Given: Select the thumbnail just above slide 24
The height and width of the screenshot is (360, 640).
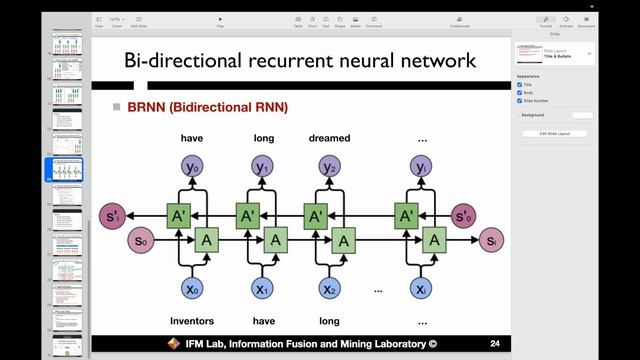Looking at the screenshot, I should [67, 144].
